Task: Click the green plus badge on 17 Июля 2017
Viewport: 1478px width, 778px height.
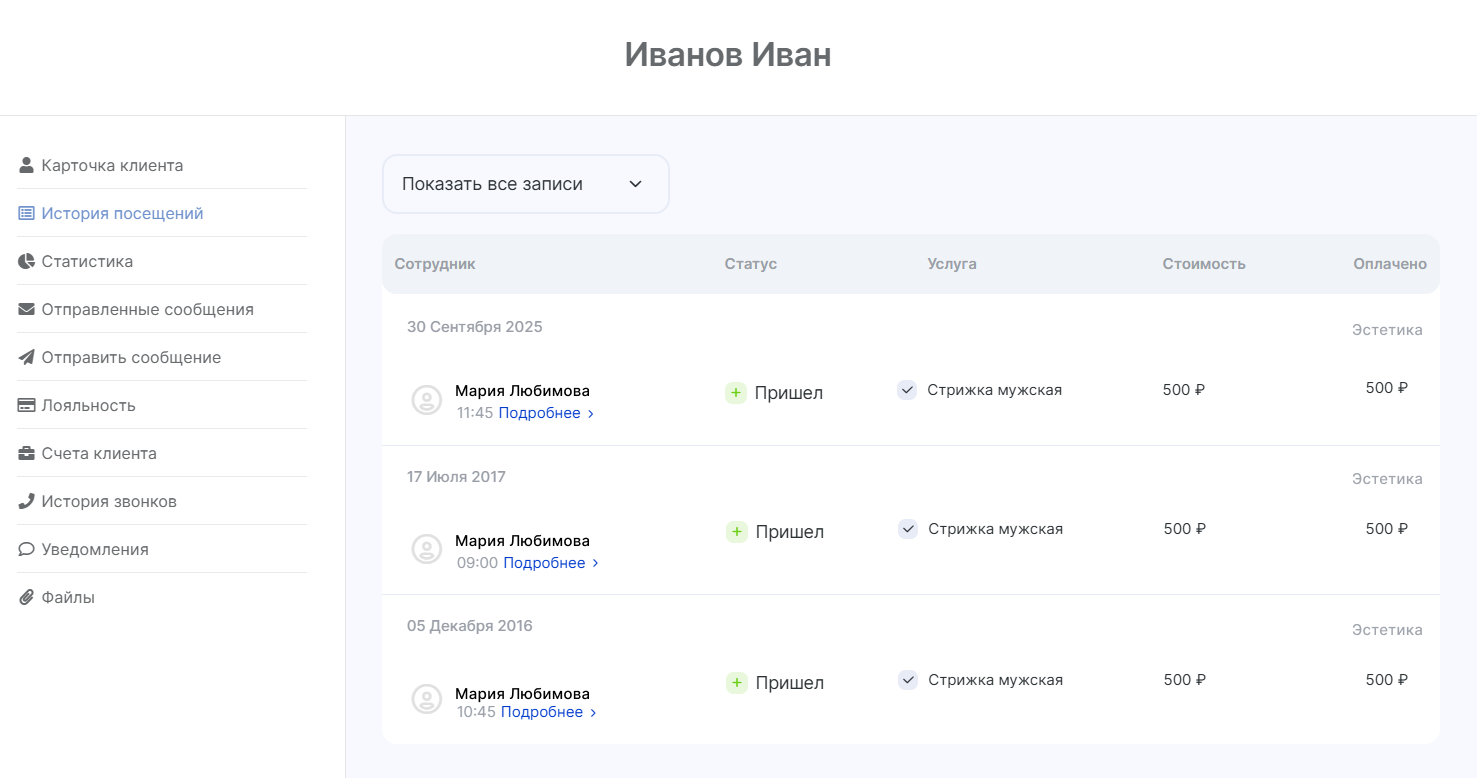Action: coord(737,532)
